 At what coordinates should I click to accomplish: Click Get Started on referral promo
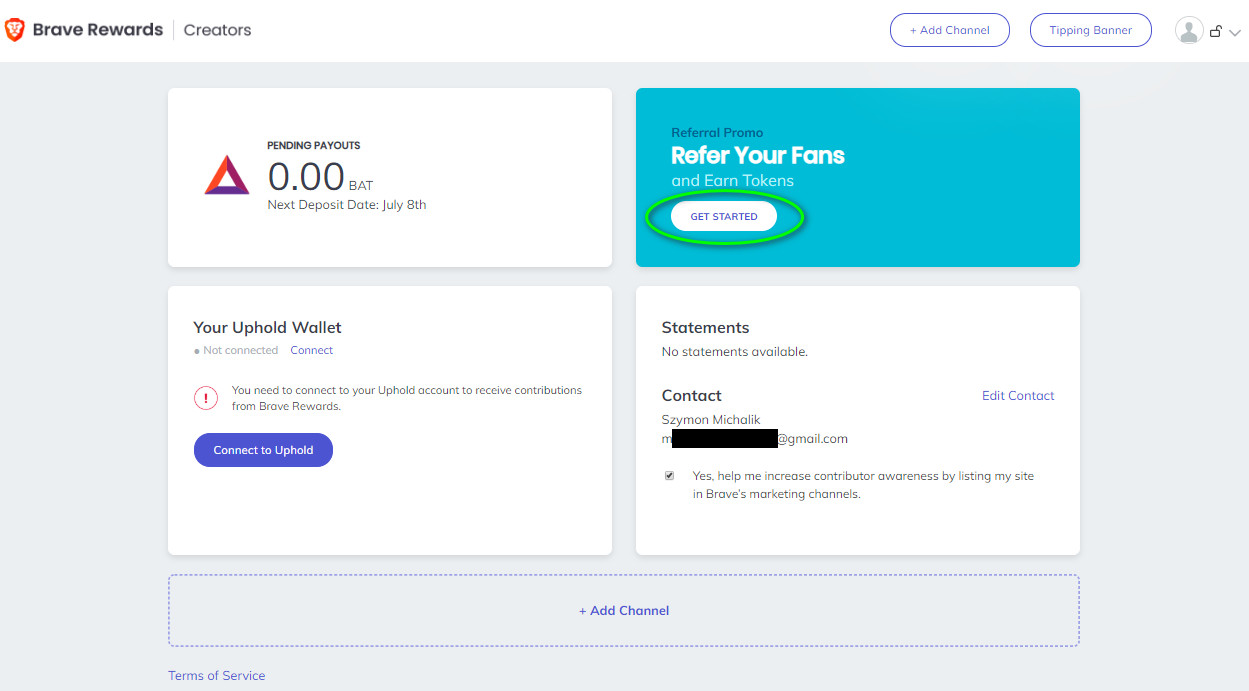(x=724, y=216)
